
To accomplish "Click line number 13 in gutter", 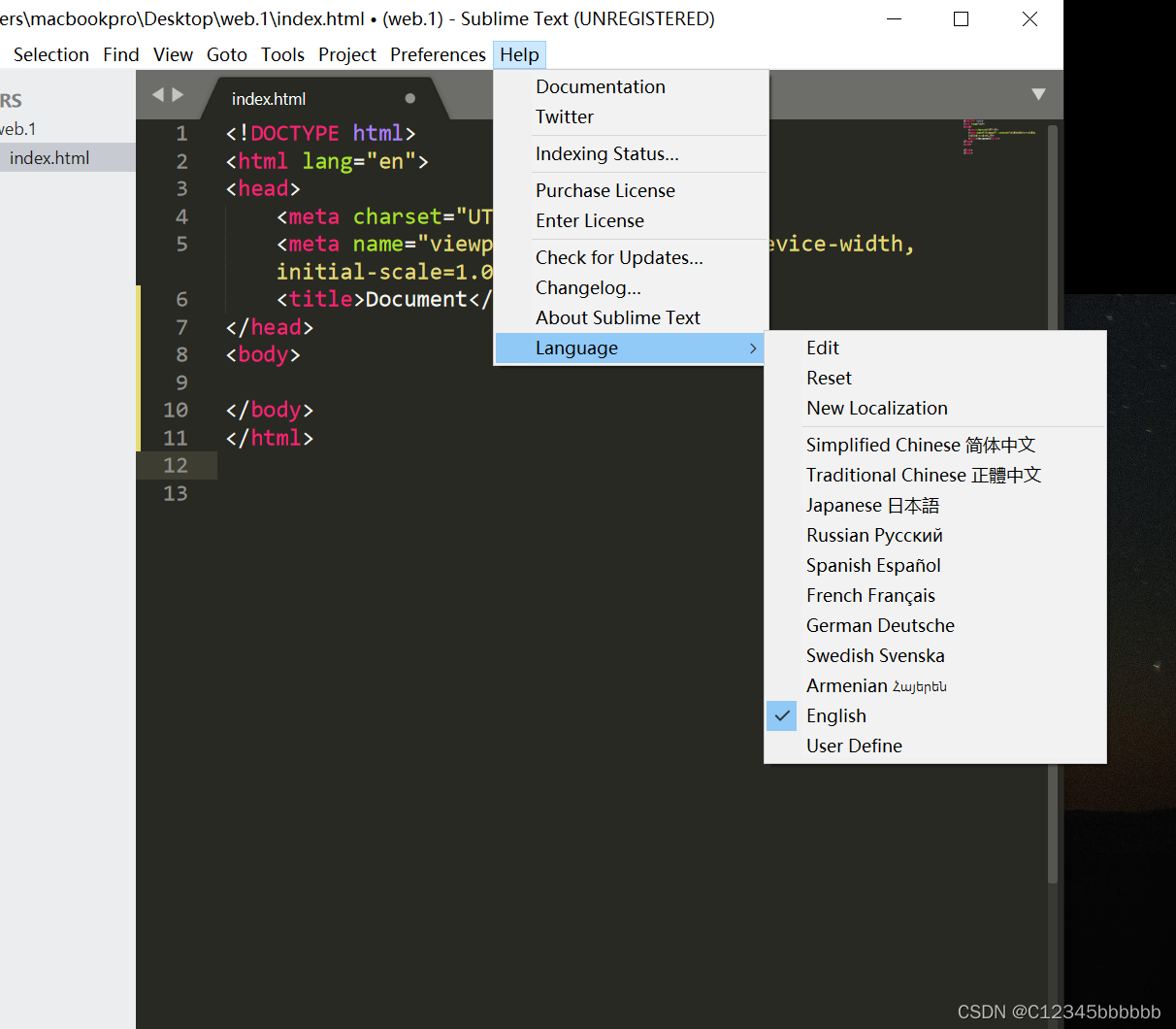I will pyautogui.click(x=176, y=493).
